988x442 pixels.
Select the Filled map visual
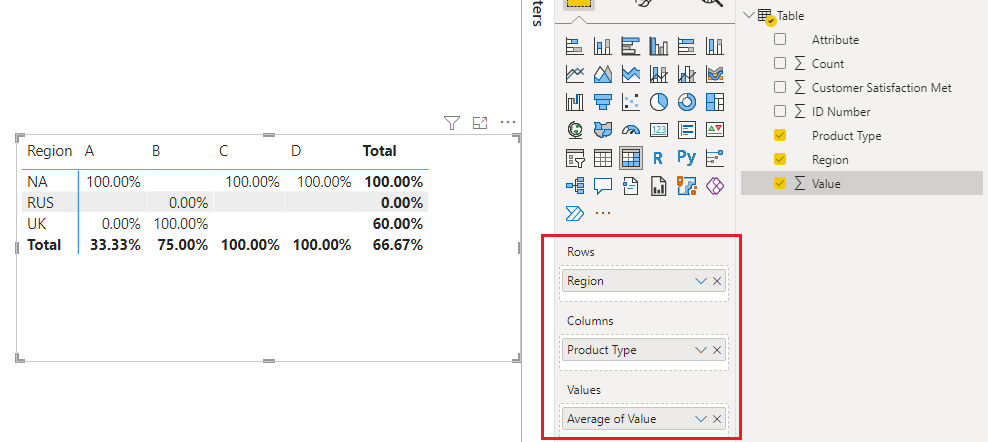603,130
